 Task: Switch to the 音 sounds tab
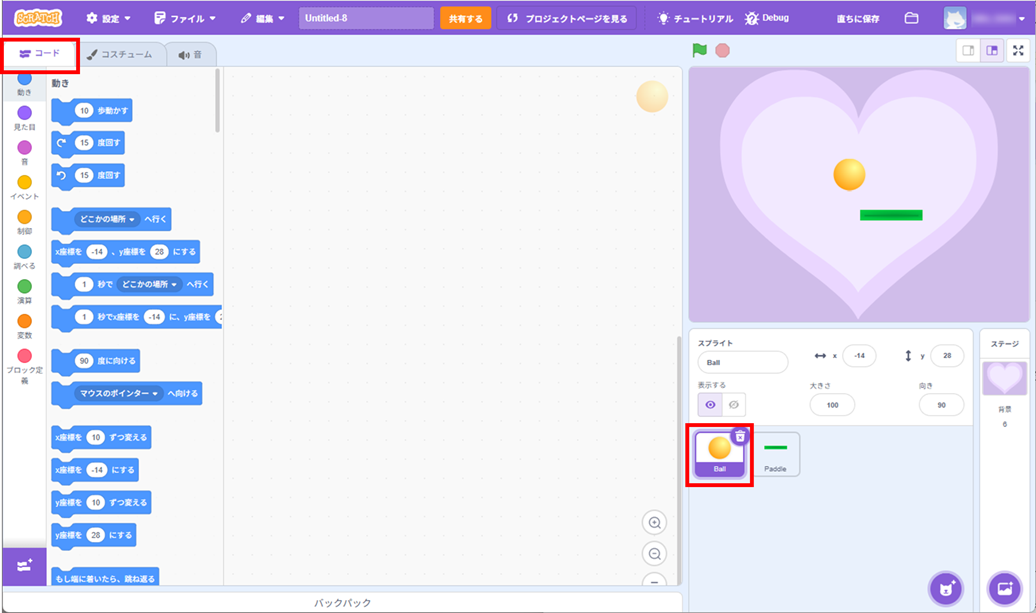pyautogui.click(x=190, y=55)
